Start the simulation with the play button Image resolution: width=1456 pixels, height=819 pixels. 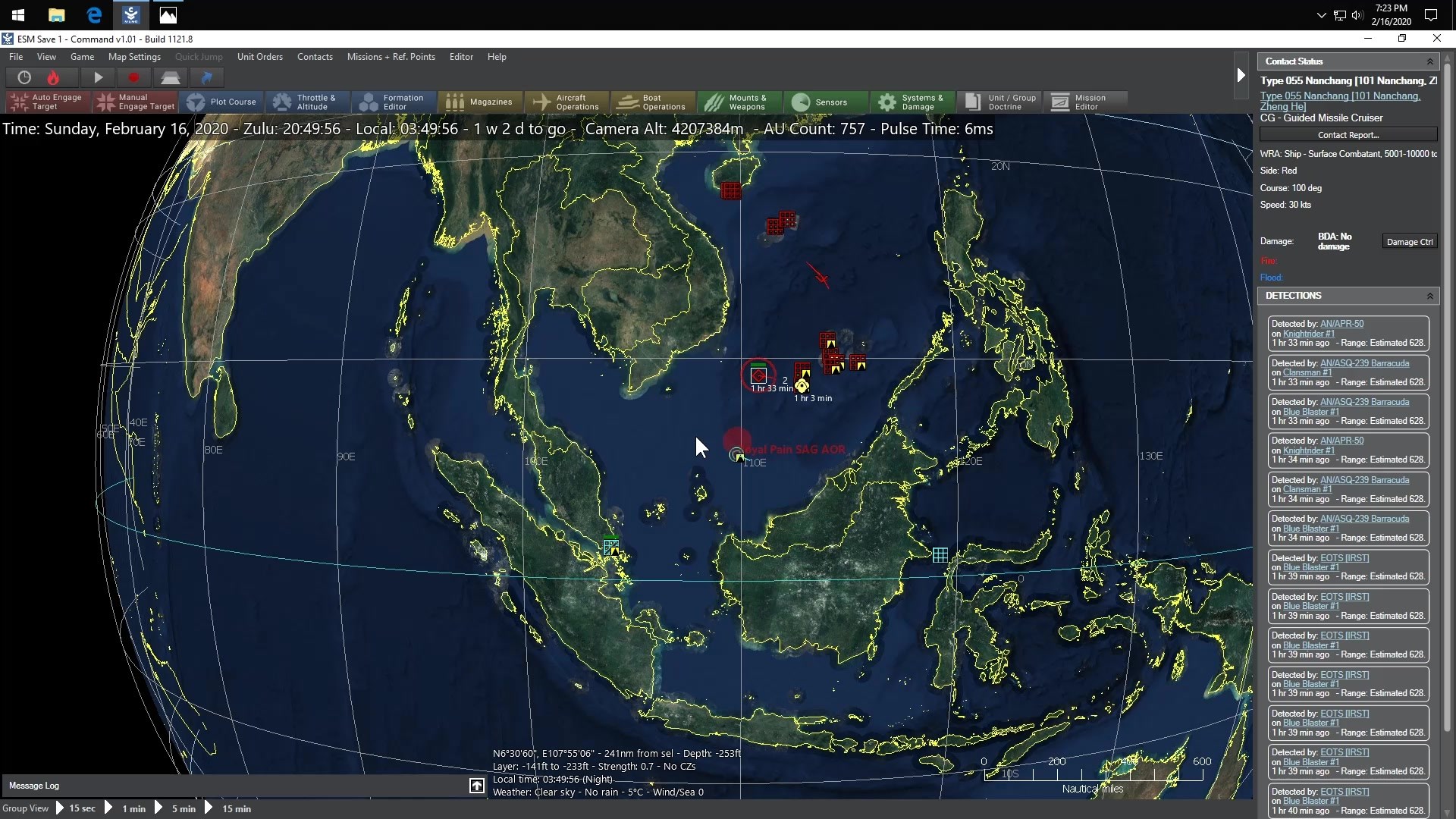pos(98,77)
